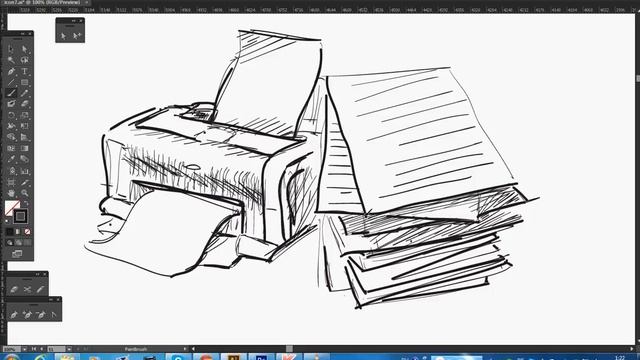
Task: Apply Gradient mode button
Action: click(18, 232)
